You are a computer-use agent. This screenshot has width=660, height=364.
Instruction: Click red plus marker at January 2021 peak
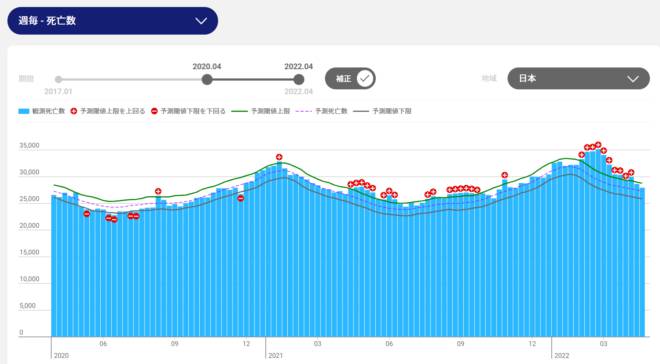pos(279,157)
